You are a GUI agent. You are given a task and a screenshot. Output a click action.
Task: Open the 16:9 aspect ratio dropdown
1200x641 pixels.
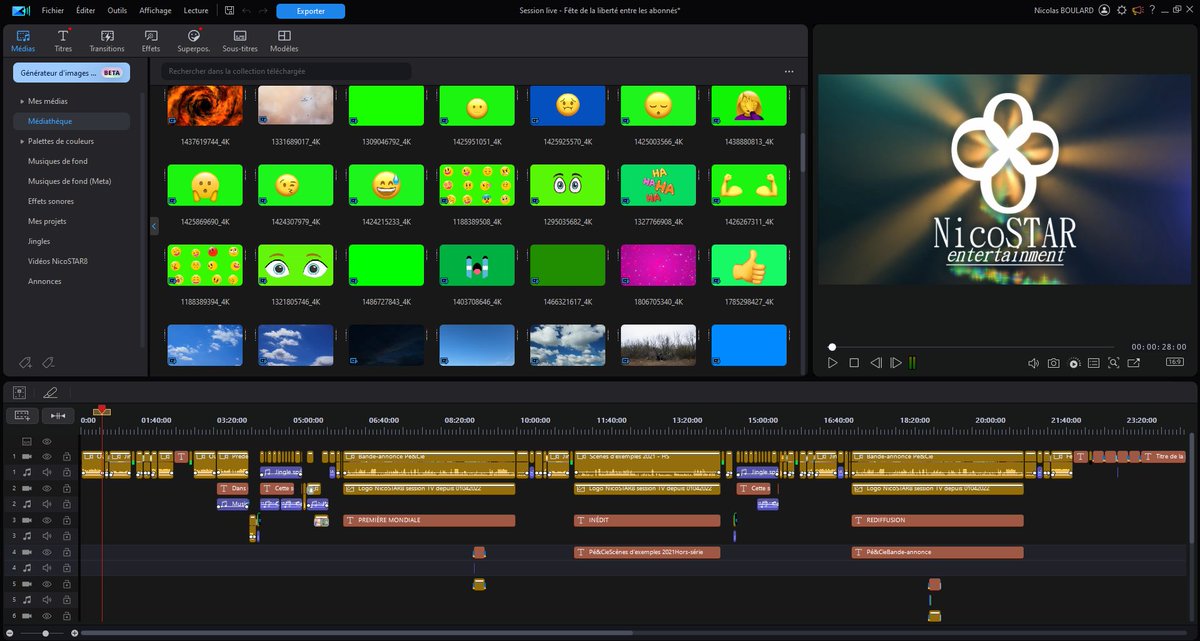1174,363
